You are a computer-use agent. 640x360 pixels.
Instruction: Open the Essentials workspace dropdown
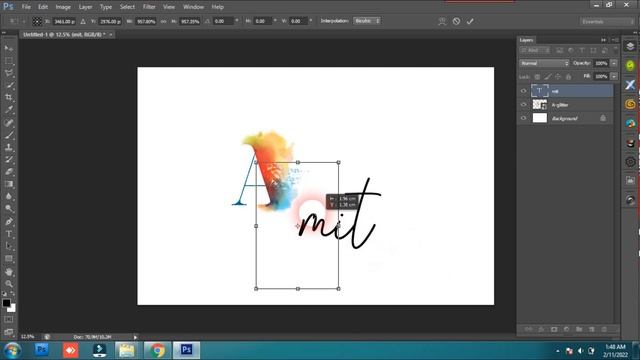point(607,21)
